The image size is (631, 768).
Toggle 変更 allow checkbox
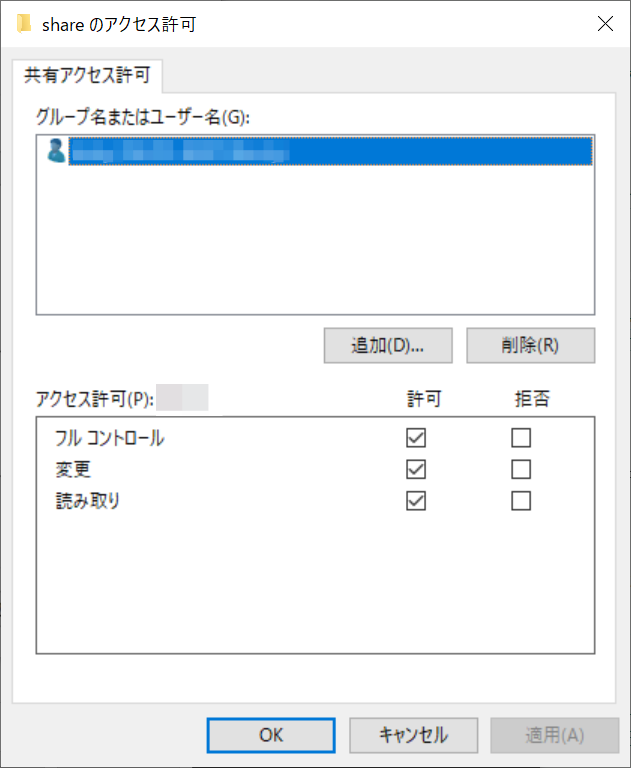coord(415,469)
